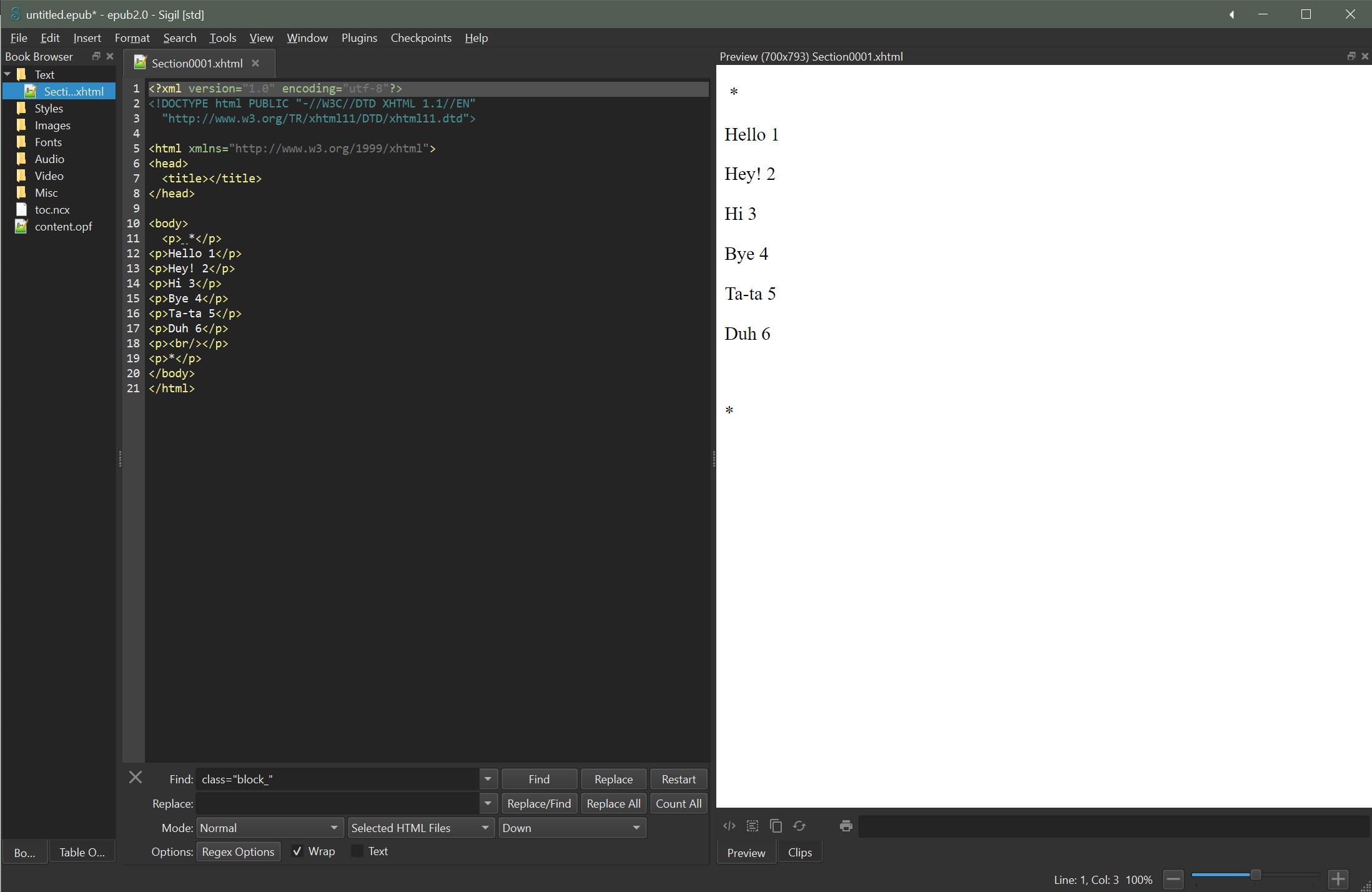Click the Regex Options button
Screen dimensions: 1372x892
click(x=238, y=851)
